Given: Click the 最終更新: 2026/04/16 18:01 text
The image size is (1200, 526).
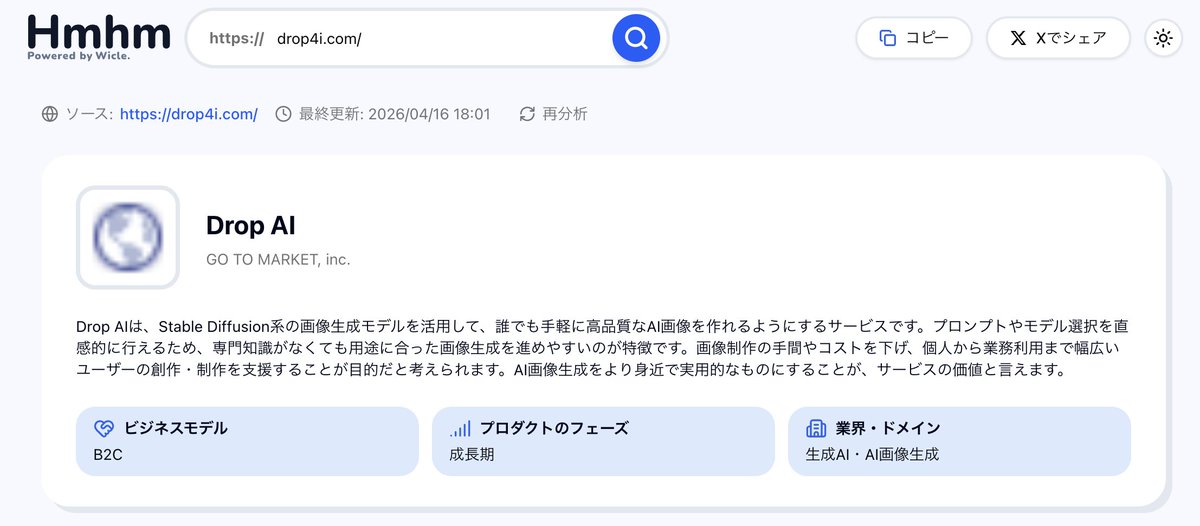Looking at the screenshot, I should pos(394,114).
